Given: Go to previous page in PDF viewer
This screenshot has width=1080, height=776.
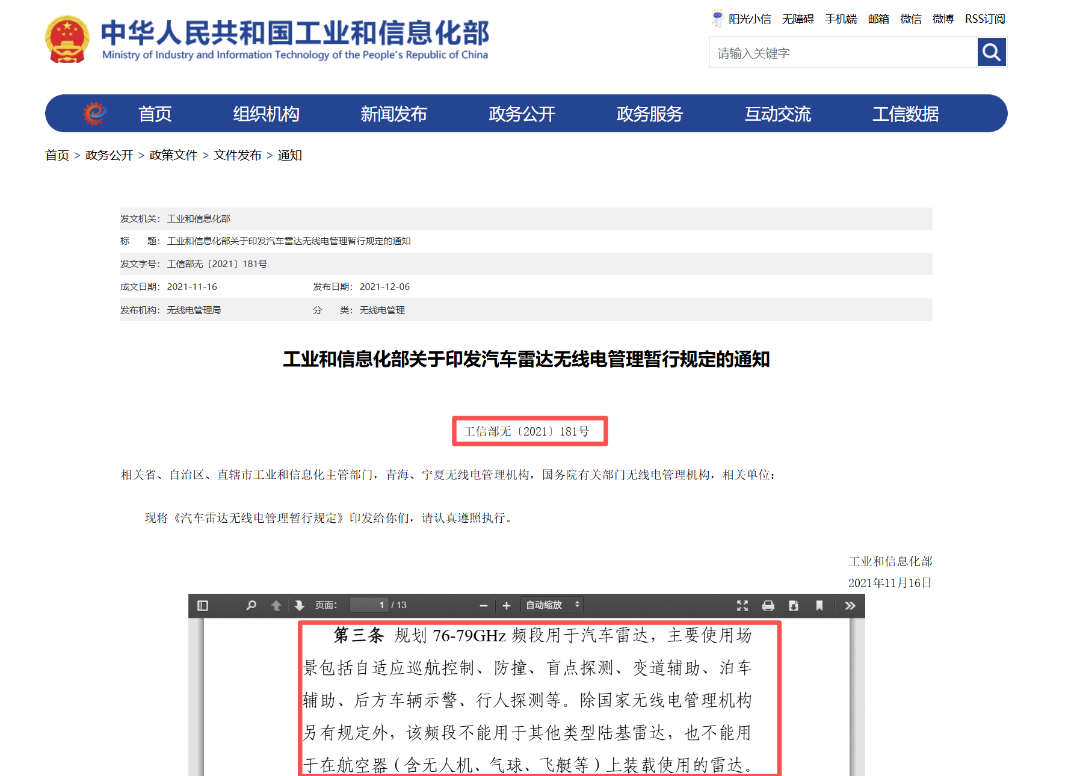Looking at the screenshot, I should 276,605.
